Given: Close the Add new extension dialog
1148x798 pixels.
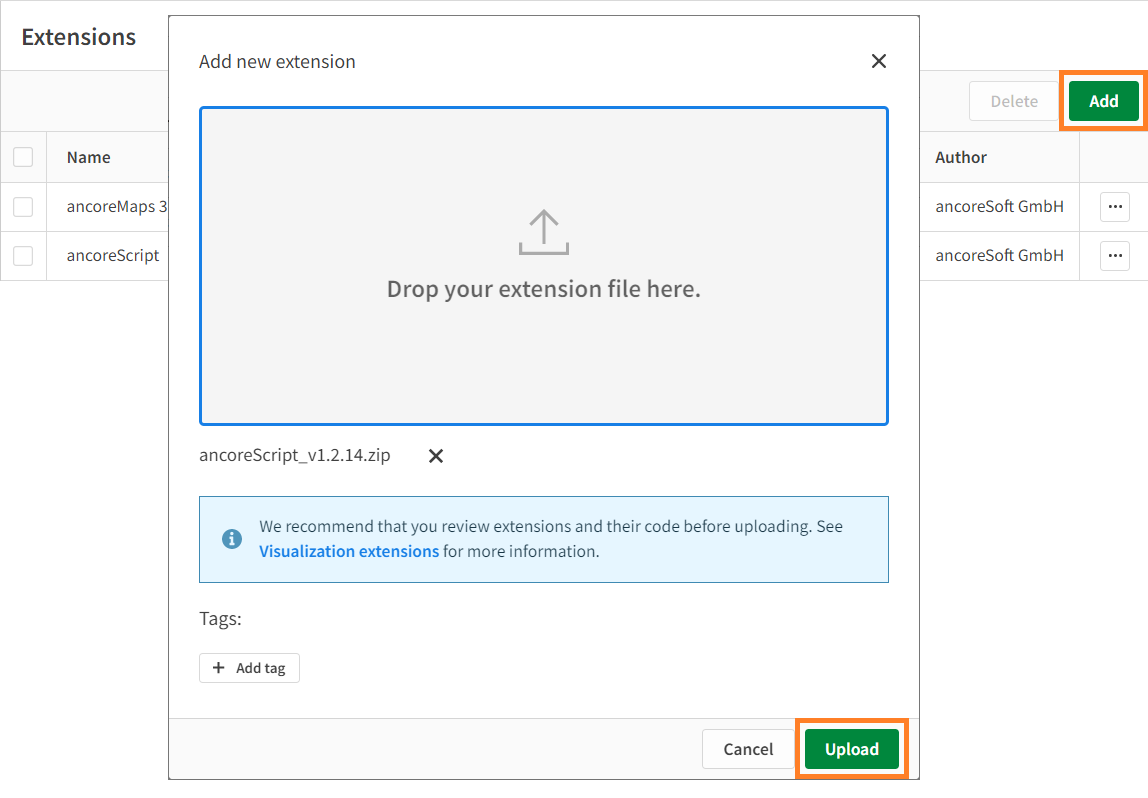Looking at the screenshot, I should coord(879,61).
